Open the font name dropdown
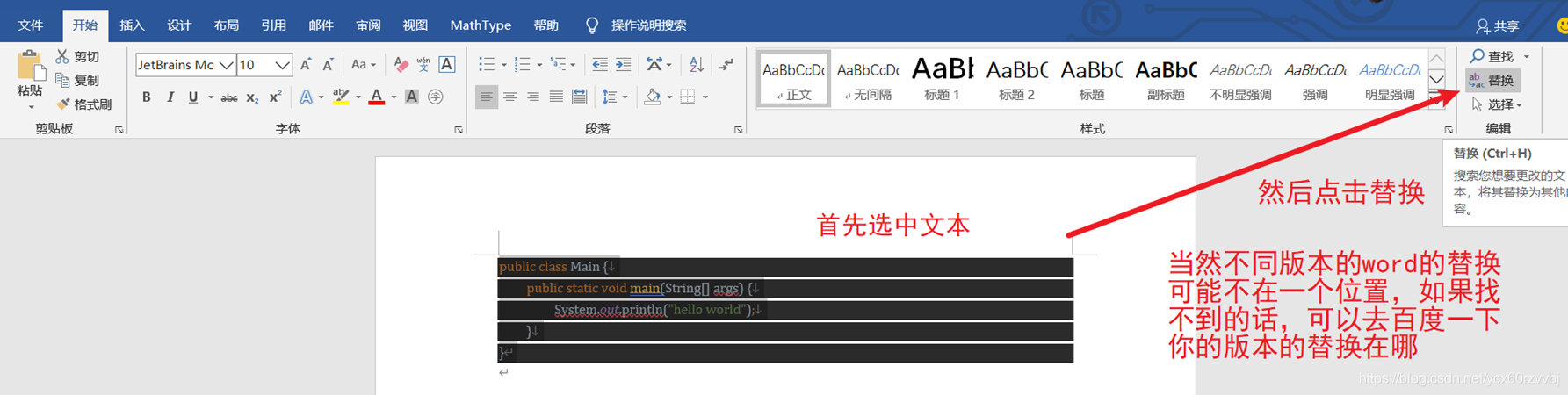 pos(227,65)
